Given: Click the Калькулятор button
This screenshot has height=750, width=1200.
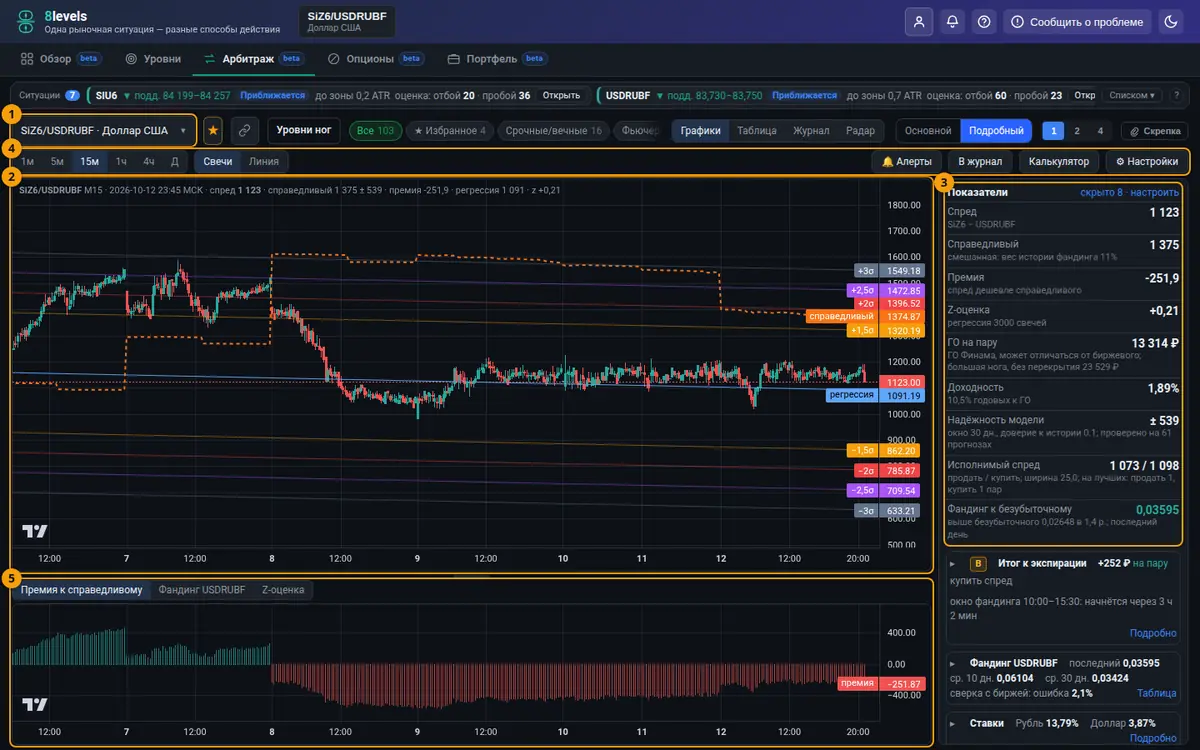Looking at the screenshot, I should (1059, 161).
